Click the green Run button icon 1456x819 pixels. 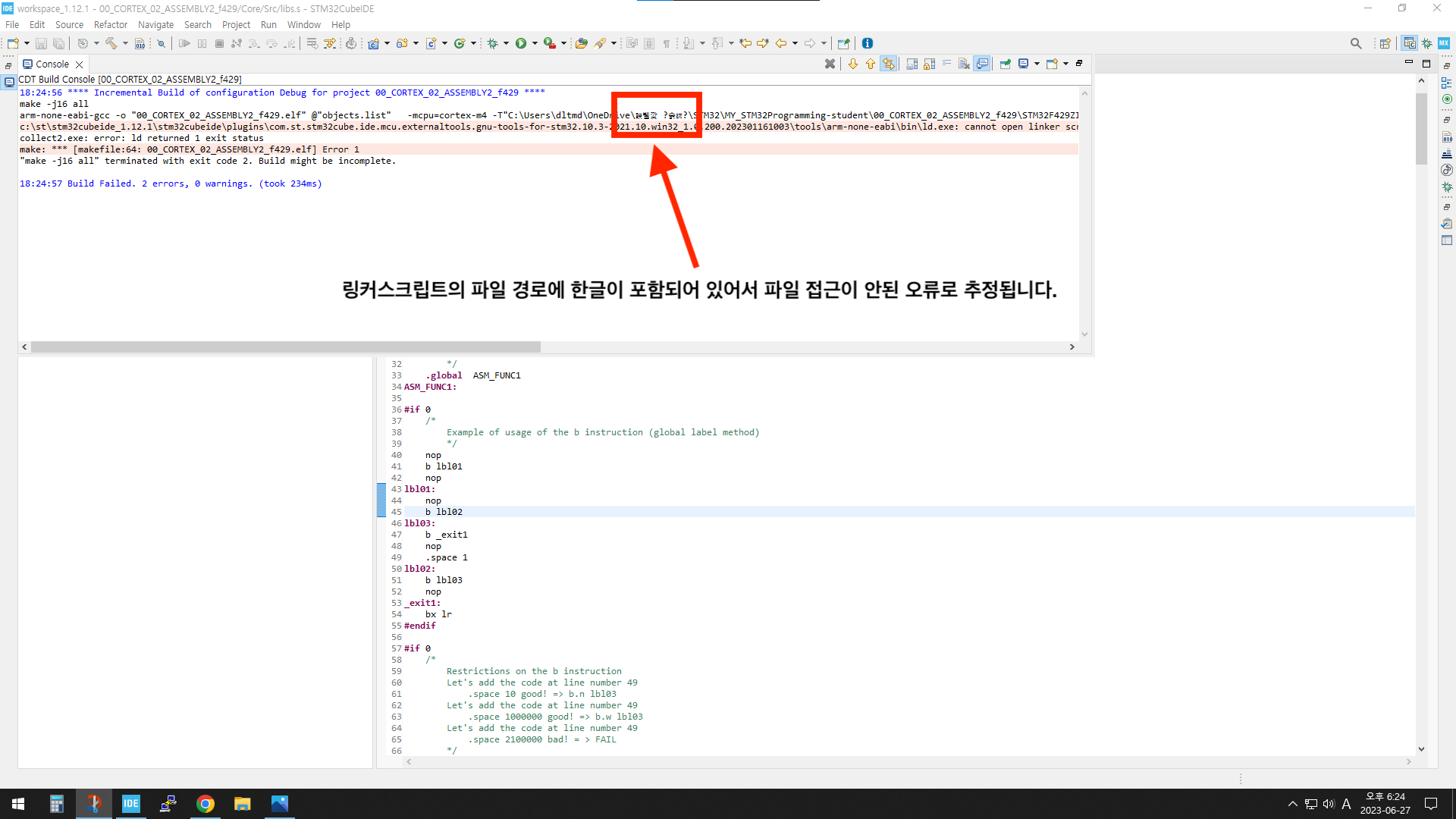[x=521, y=43]
